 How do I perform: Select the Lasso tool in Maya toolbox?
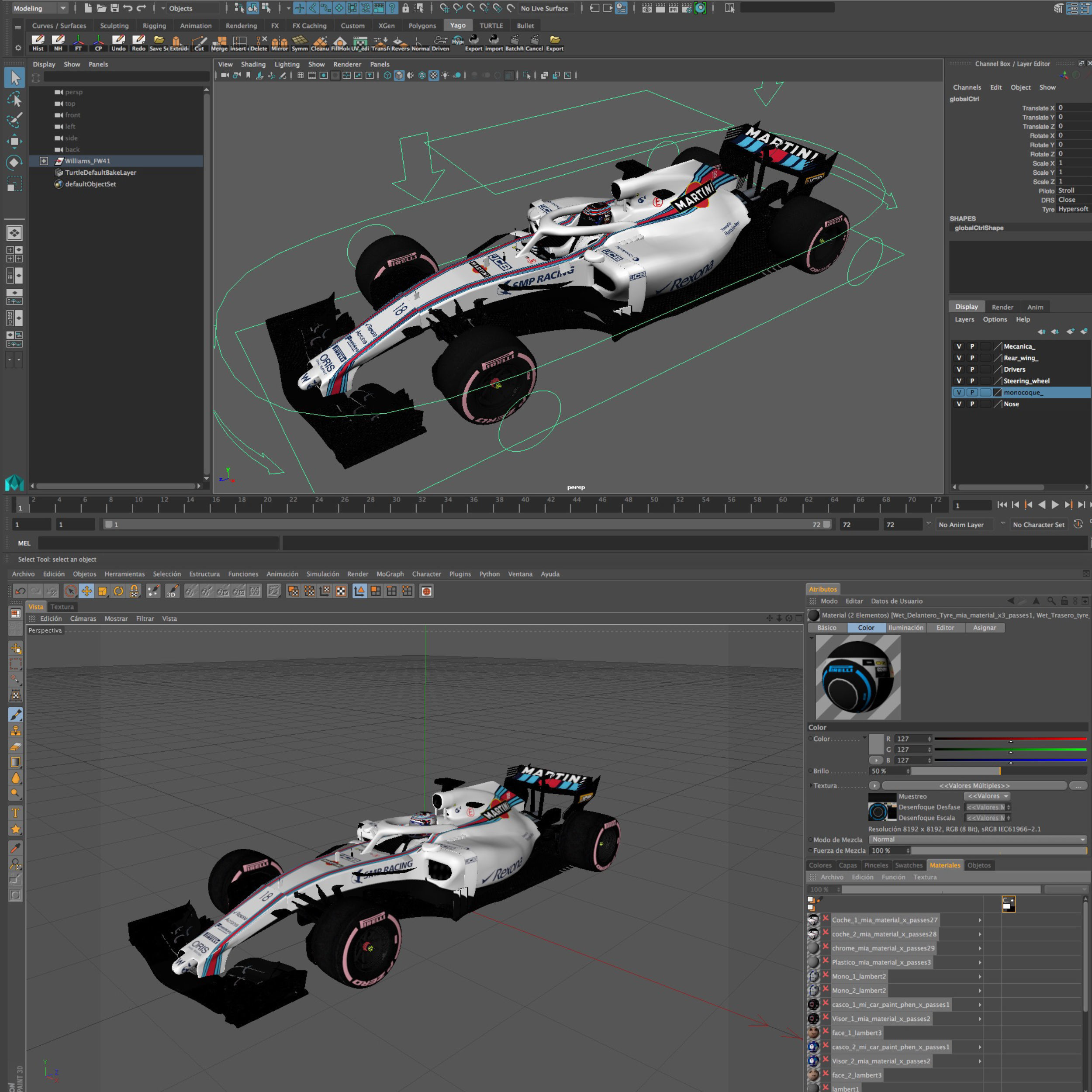tap(15, 99)
